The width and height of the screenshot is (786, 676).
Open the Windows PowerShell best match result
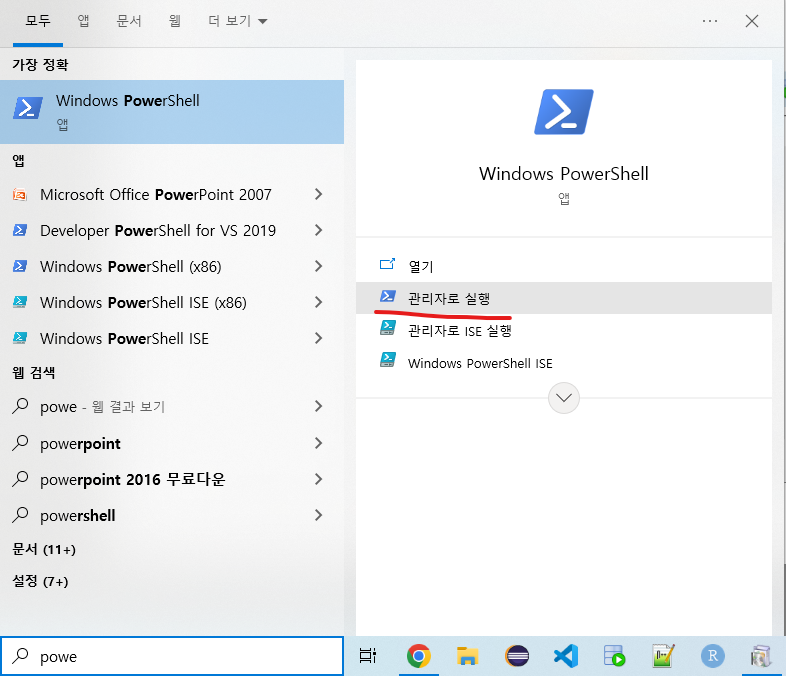[x=172, y=112]
